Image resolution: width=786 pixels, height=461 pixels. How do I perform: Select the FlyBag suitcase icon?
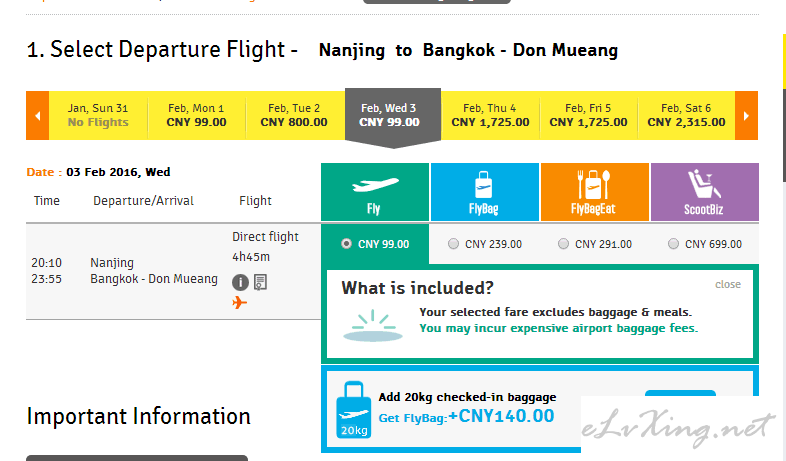tap(484, 185)
